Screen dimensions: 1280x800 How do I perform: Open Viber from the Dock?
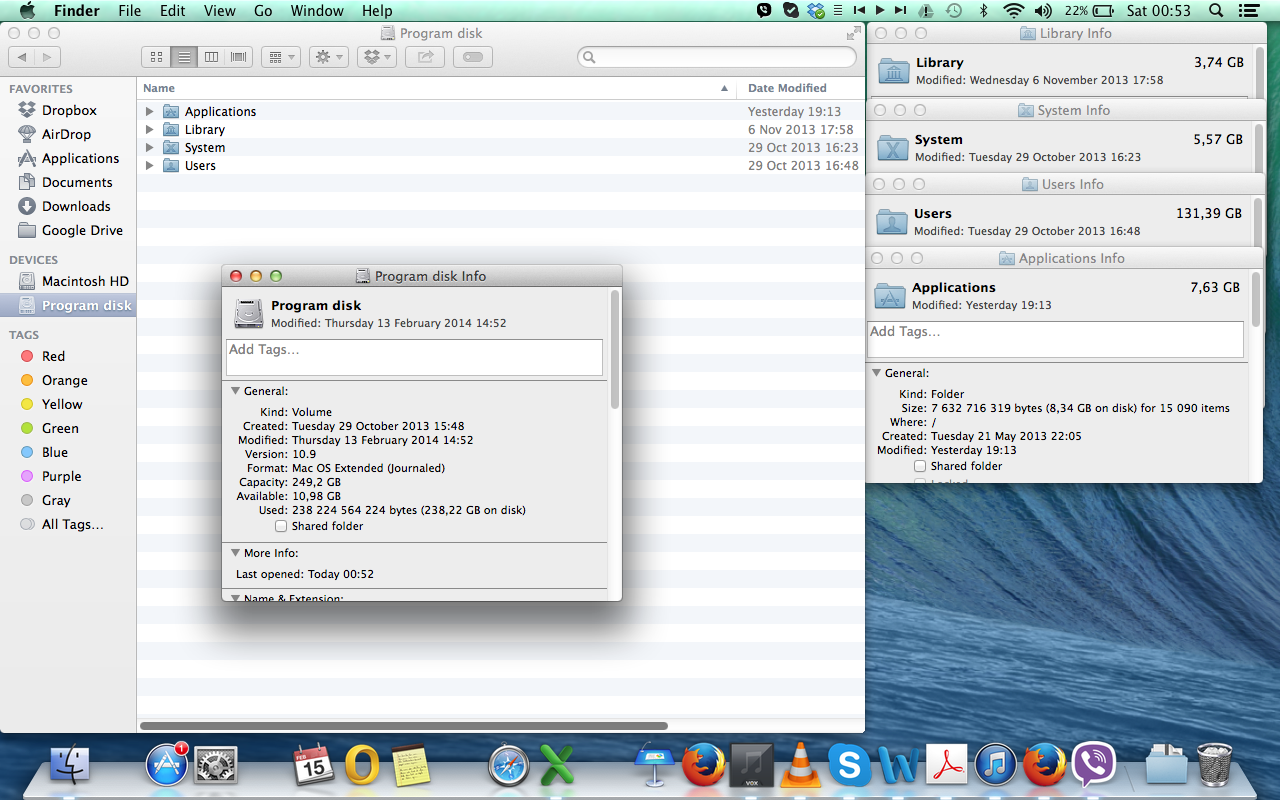(x=1094, y=766)
